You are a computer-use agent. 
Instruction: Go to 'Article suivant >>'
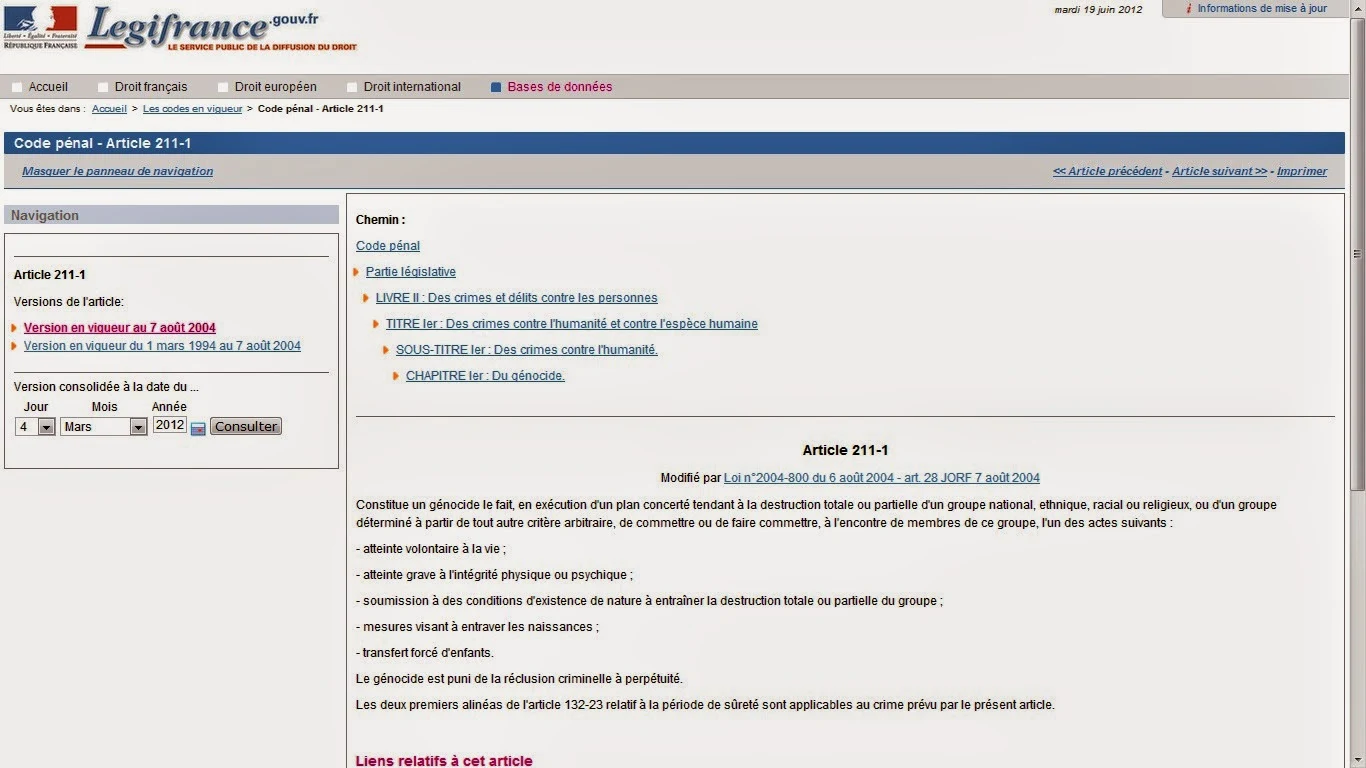[x=1220, y=171]
